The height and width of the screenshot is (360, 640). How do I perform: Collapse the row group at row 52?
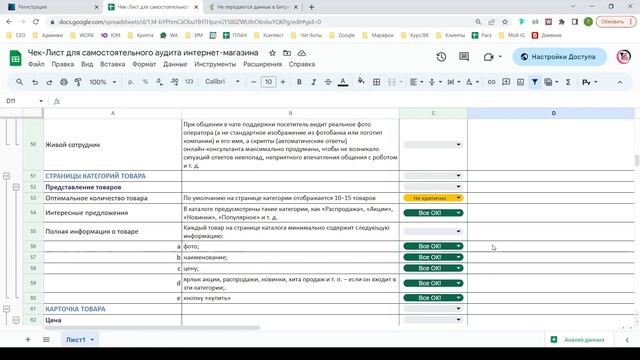click(x=16, y=187)
